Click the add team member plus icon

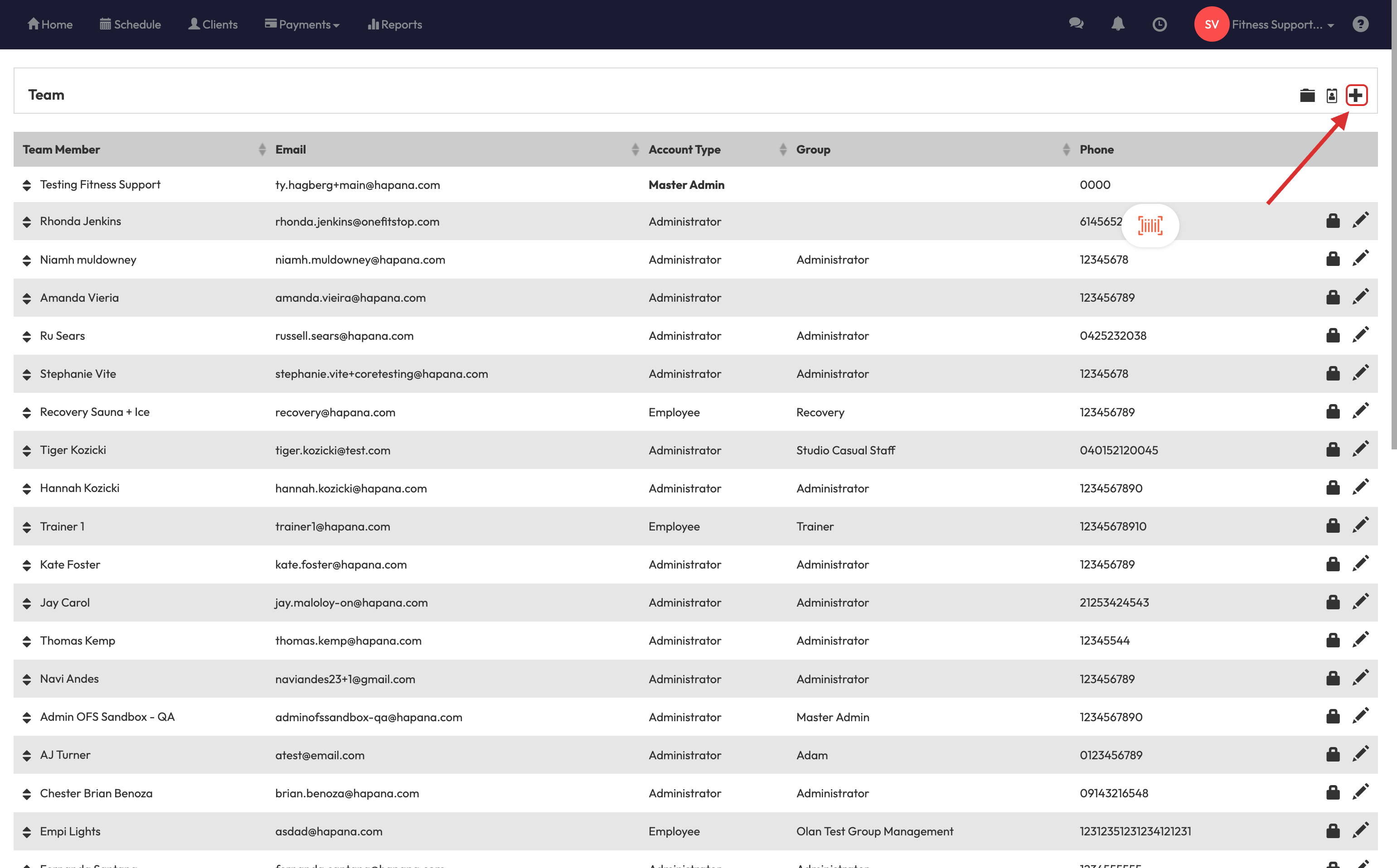pyautogui.click(x=1356, y=95)
